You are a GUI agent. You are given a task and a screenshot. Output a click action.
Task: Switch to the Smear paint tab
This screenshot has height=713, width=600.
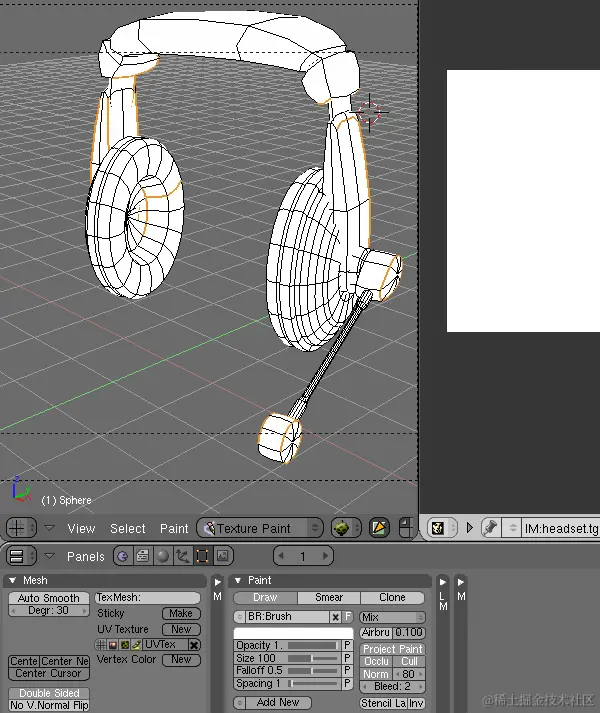329,597
